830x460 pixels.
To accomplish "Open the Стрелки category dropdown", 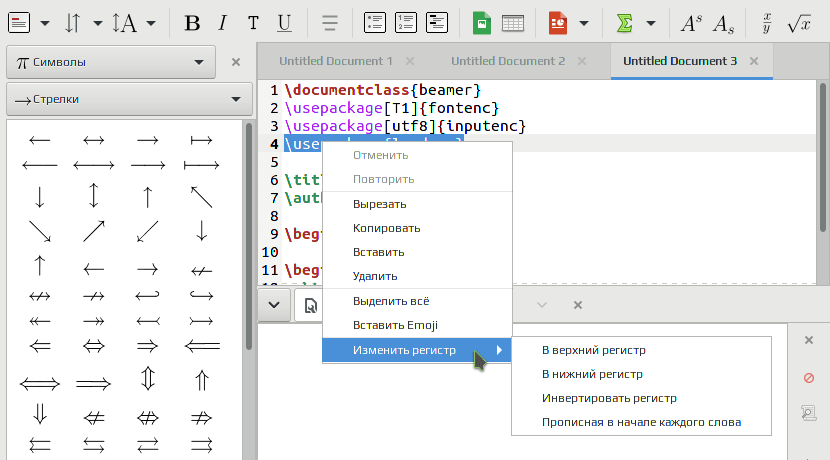I will click(129, 99).
